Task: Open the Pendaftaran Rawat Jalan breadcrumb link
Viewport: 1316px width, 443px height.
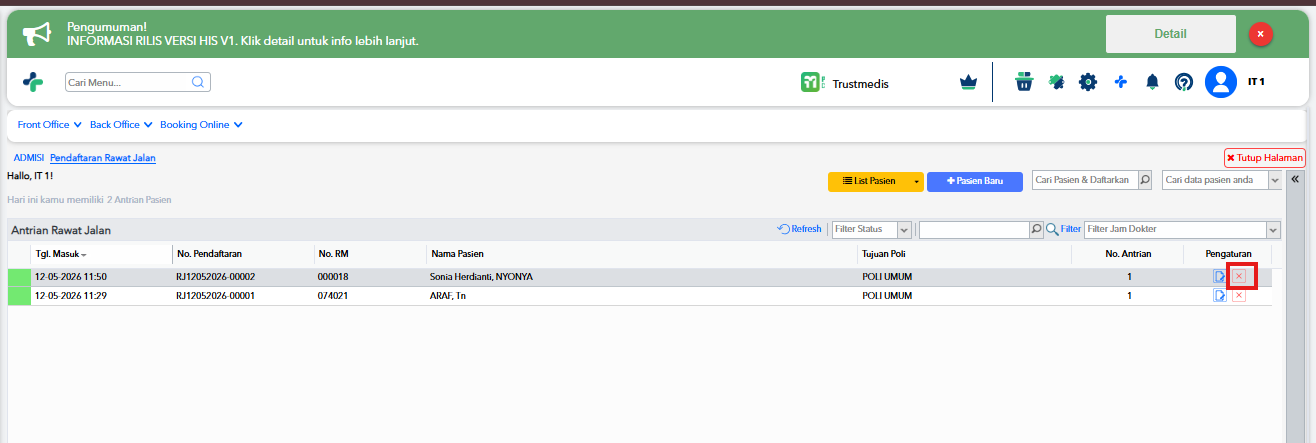Action: [x=103, y=158]
